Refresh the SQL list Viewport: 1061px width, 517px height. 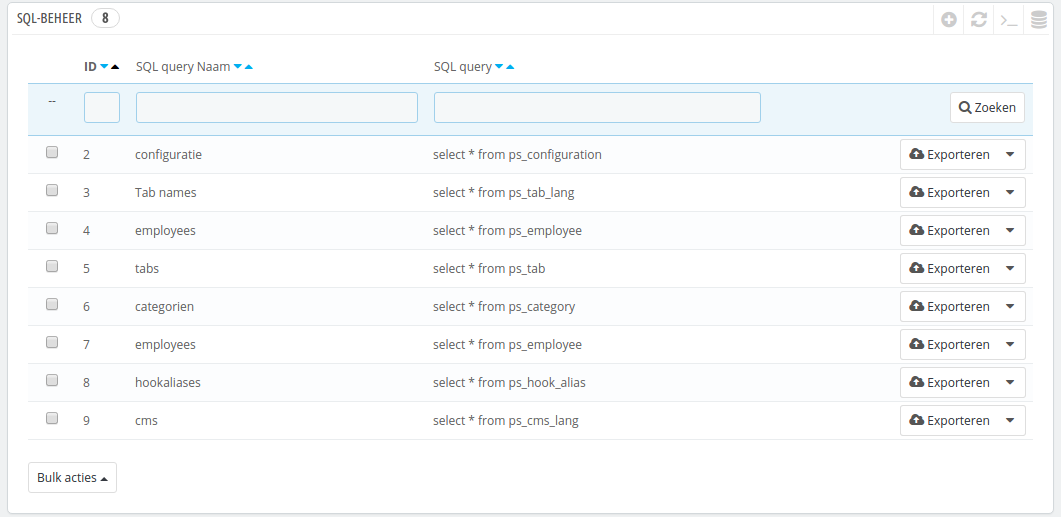tap(978, 20)
